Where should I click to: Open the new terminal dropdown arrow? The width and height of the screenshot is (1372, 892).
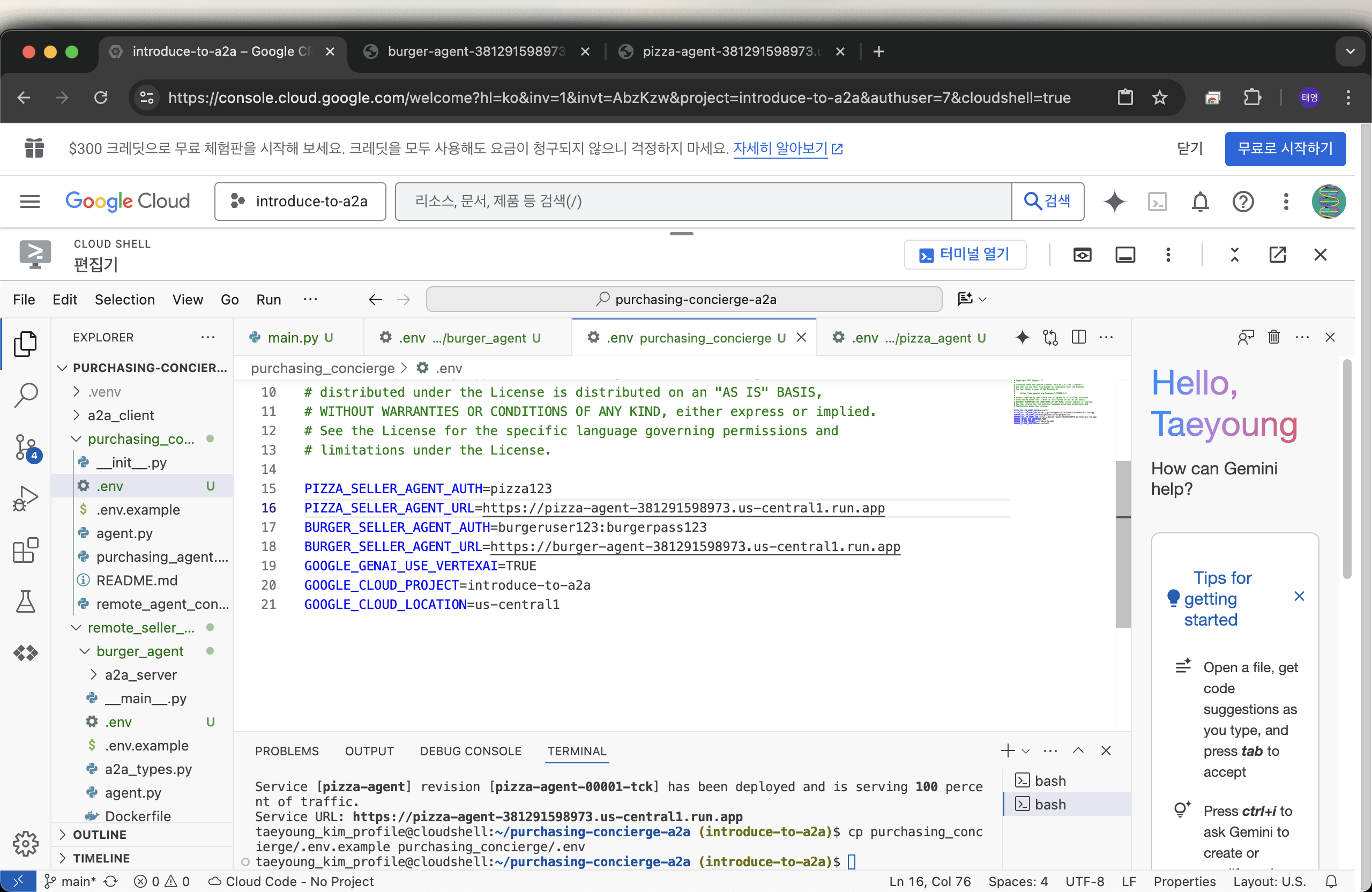pos(1026,750)
